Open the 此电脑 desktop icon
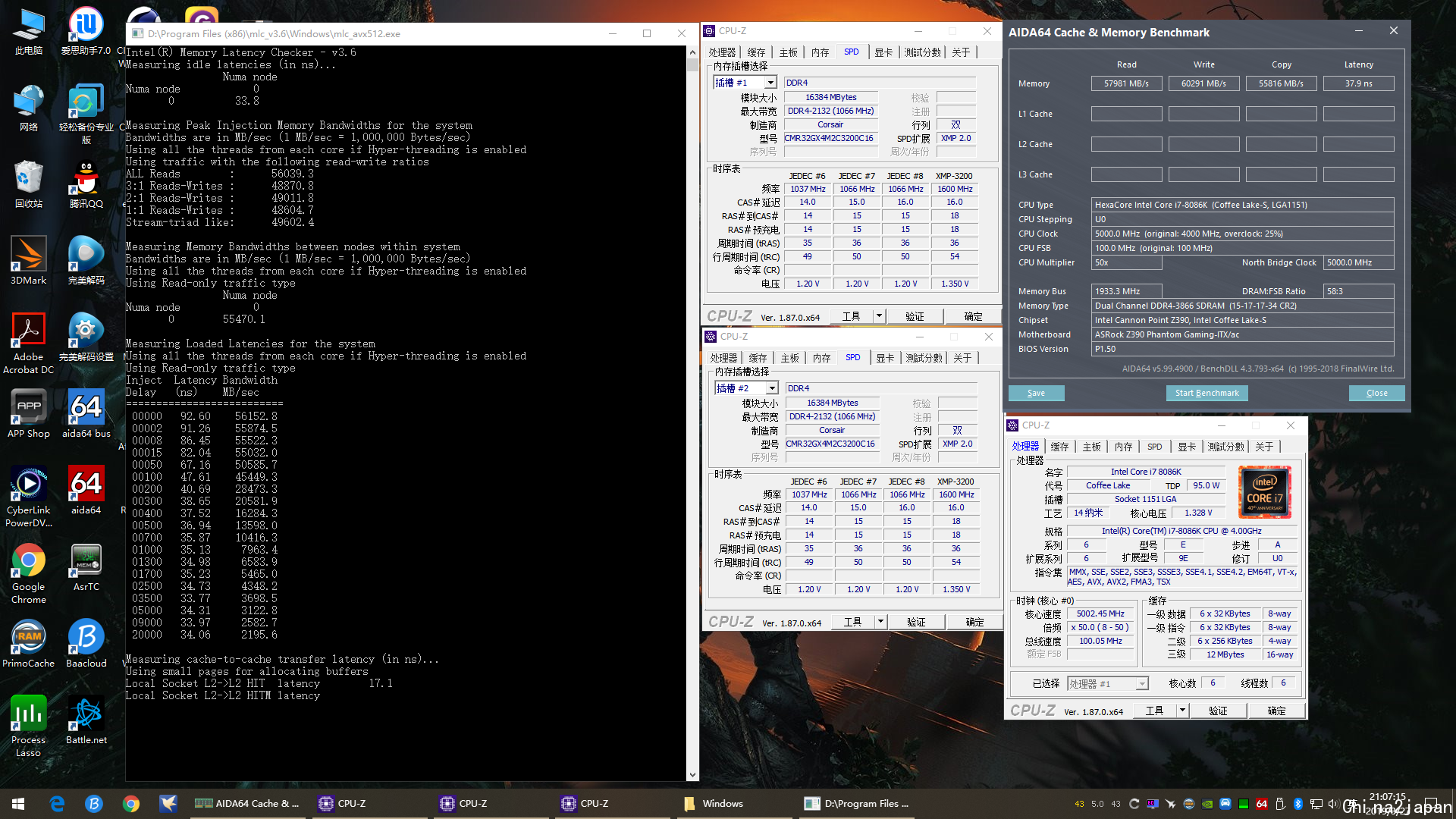The width and height of the screenshot is (1456, 819). (x=28, y=30)
